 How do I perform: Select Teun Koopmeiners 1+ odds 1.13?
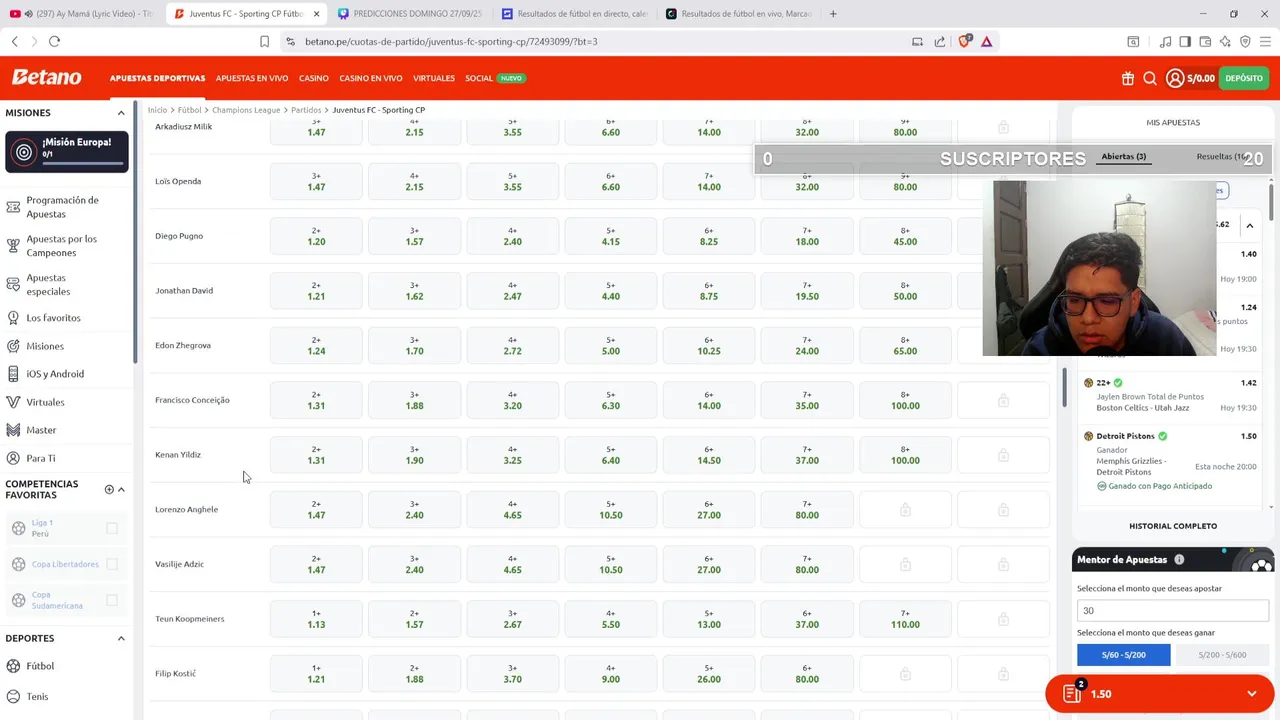click(316, 619)
